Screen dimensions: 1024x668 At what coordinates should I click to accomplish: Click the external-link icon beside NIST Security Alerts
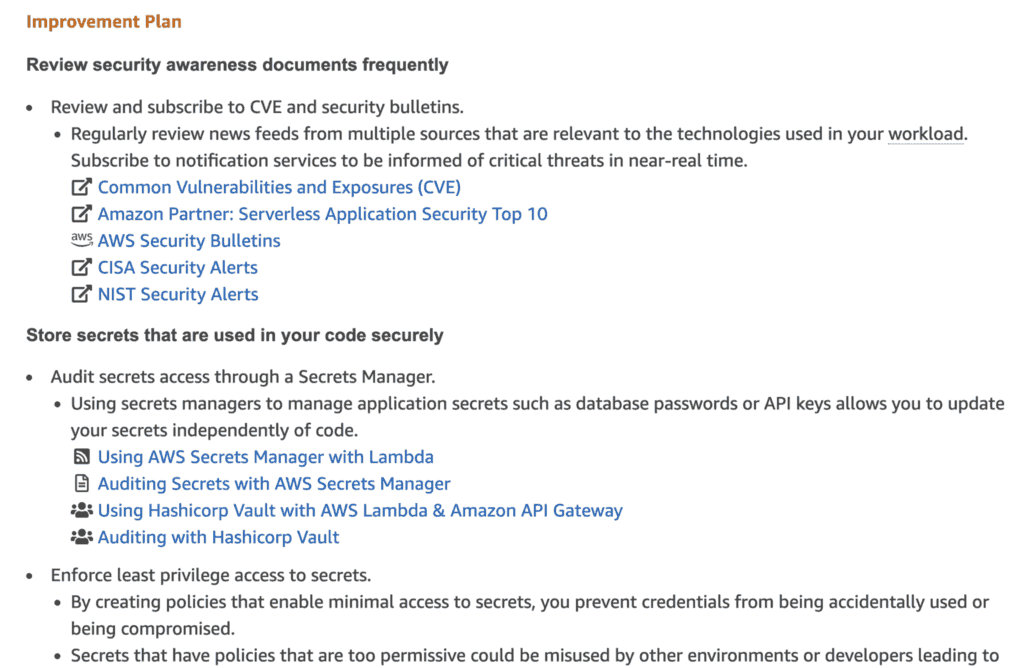82,294
